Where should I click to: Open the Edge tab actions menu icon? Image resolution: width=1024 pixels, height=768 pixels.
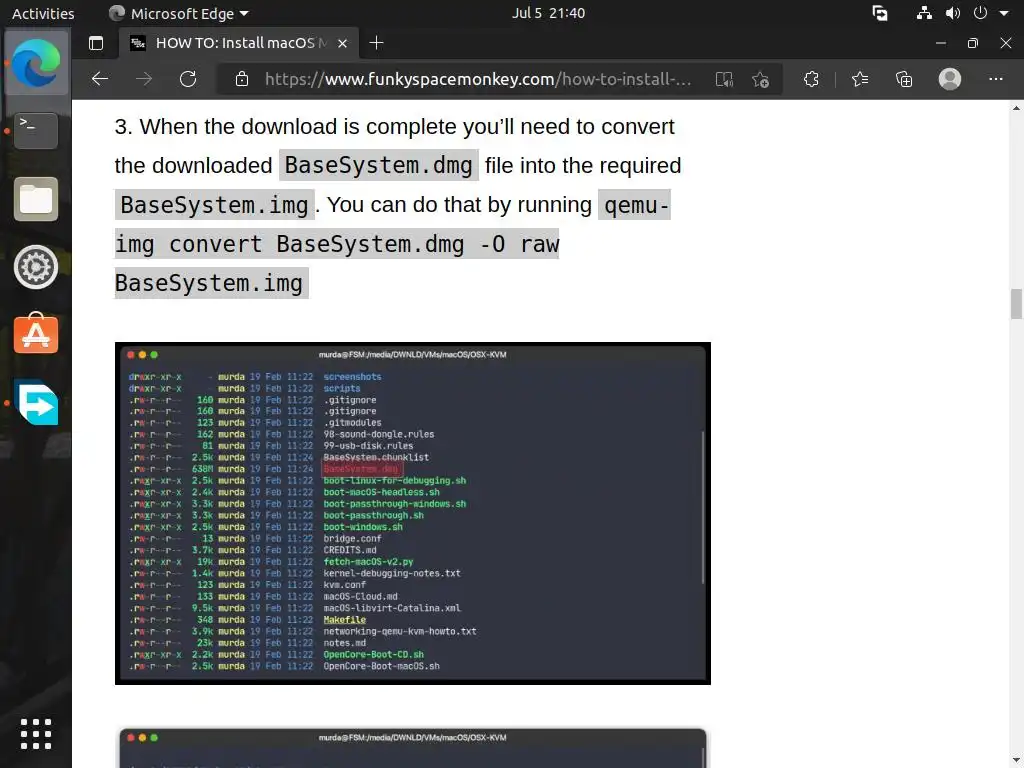96,43
